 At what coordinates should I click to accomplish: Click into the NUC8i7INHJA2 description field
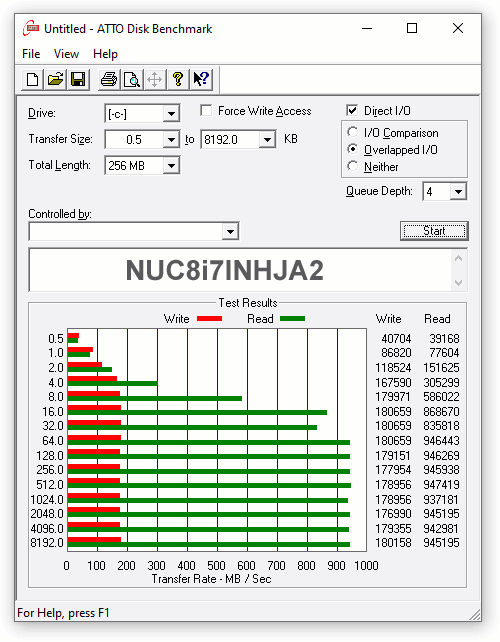[241, 270]
